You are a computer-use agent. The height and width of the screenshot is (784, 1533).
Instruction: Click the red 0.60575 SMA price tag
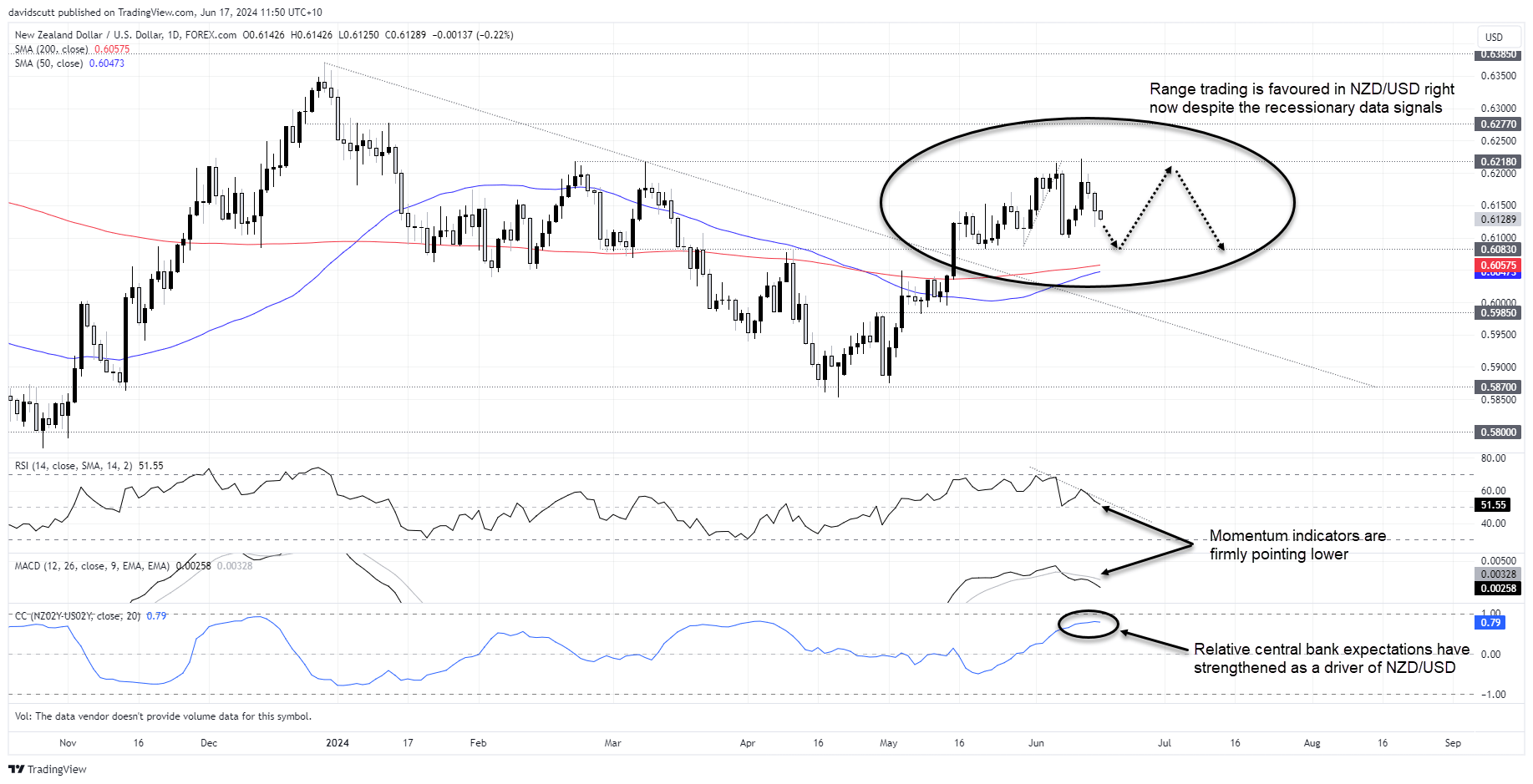1498,265
